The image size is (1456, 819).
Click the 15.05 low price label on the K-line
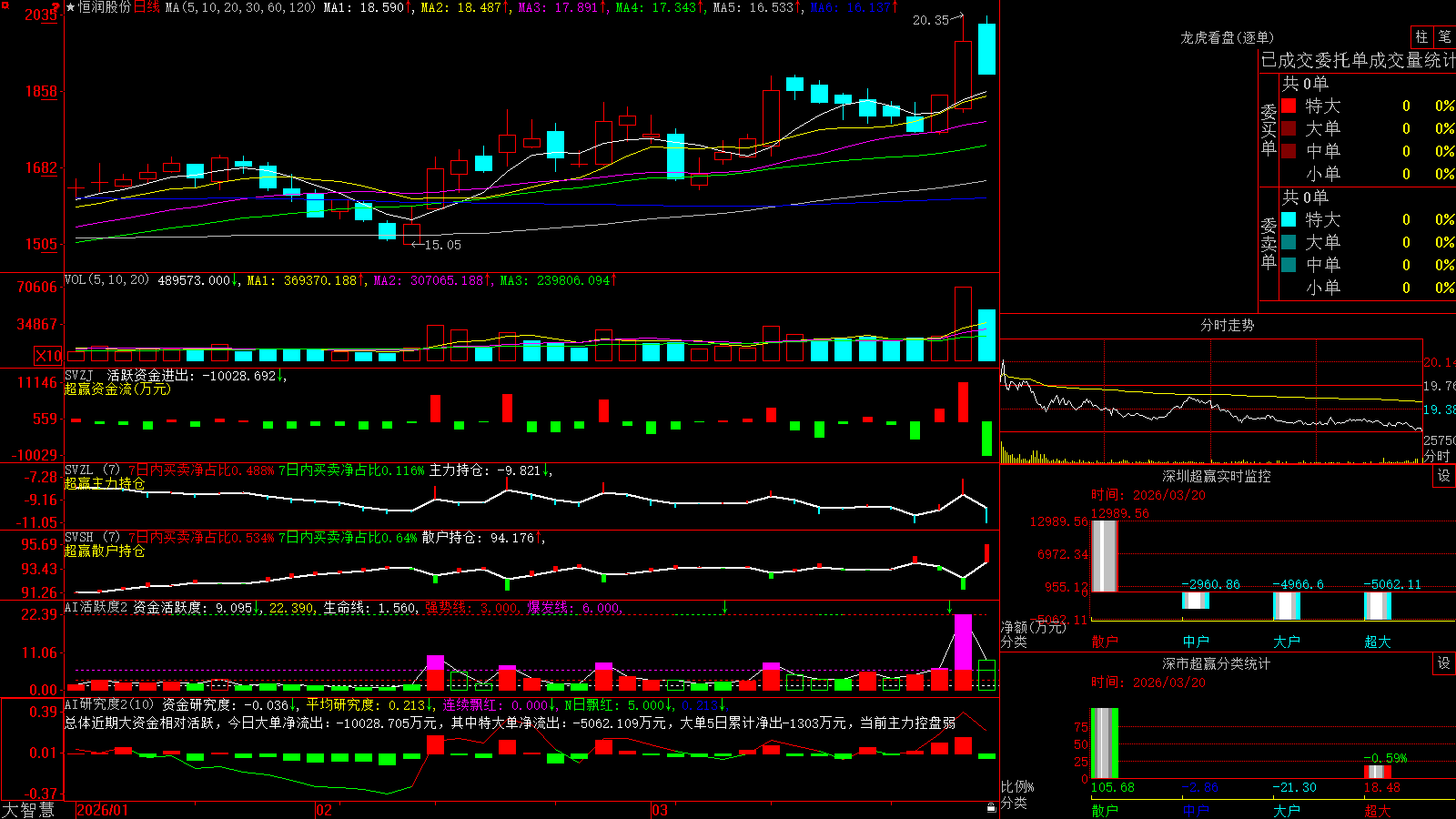(443, 245)
